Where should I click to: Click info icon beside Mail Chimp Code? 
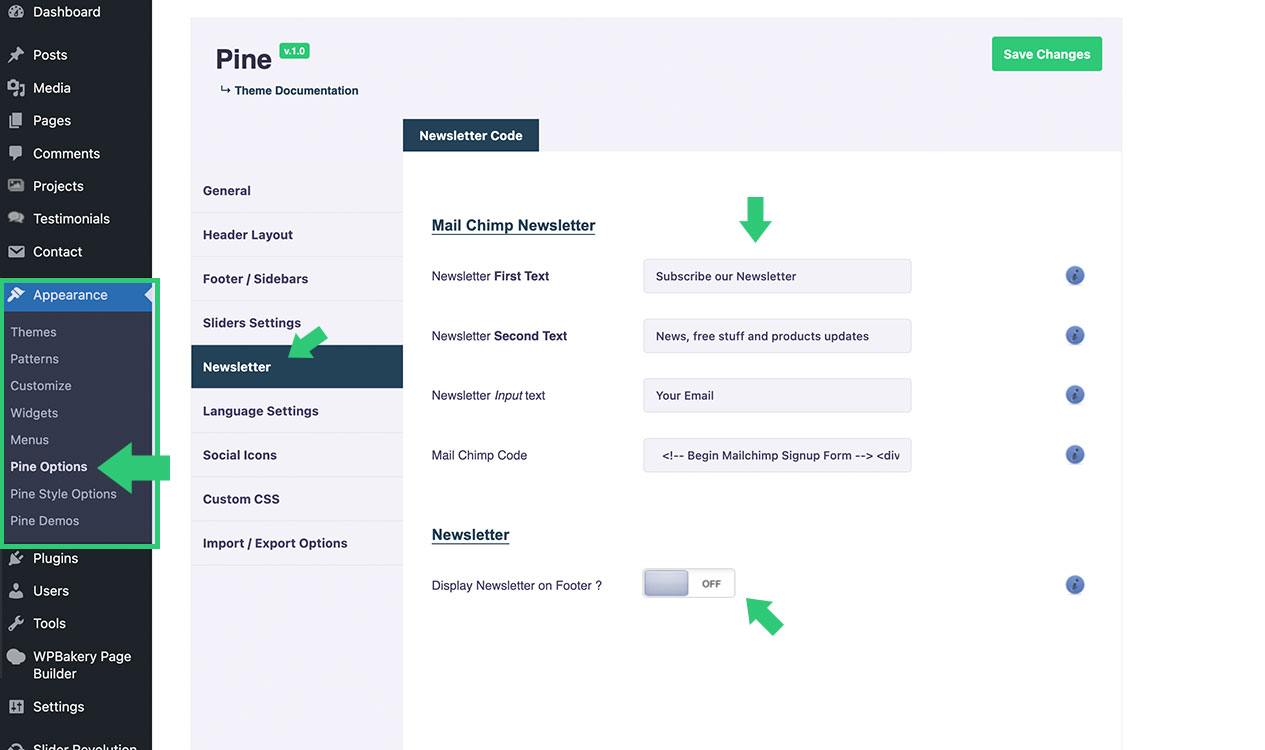click(1075, 455)
